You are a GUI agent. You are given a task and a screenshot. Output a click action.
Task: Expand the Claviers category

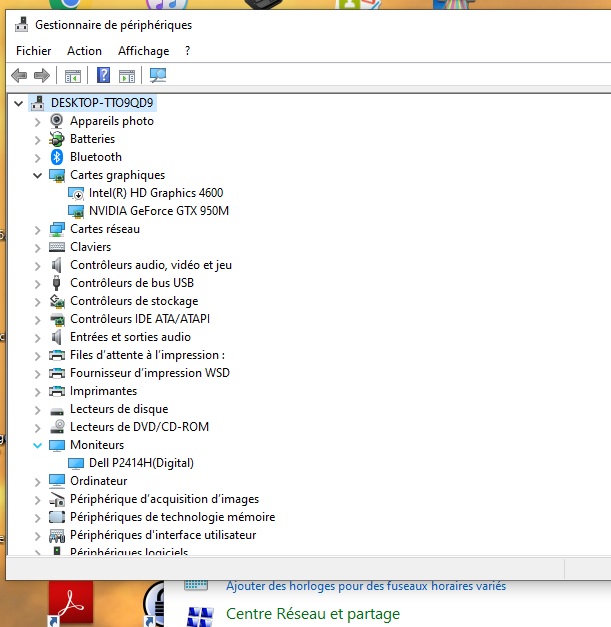coord(38,248)
